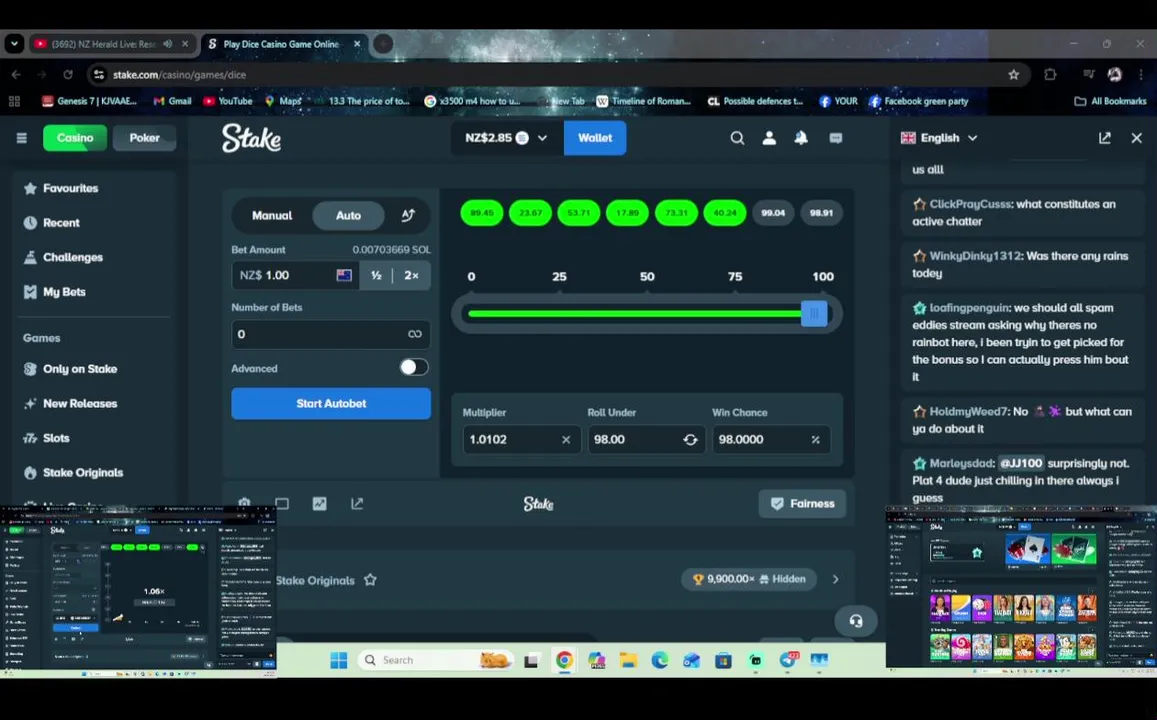This screenshot has height=720, width=1157.
Task: Open the balance currency dropdown
Action: pos(505,138)
